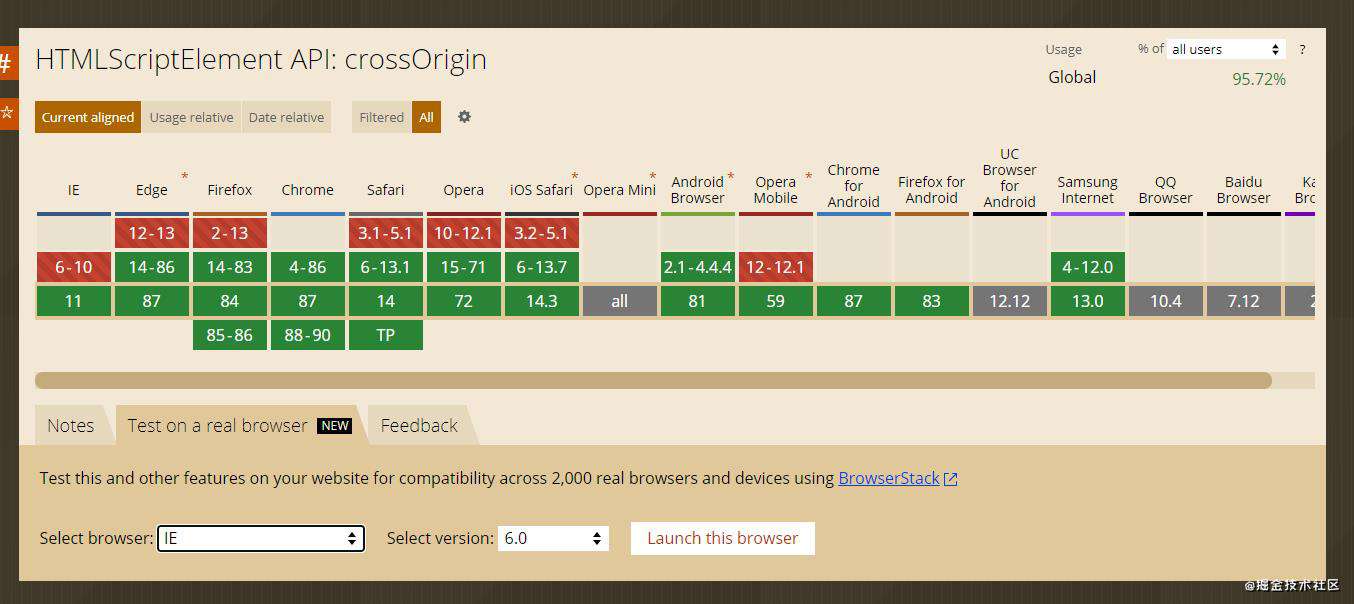Star this feature with the star icon
Viewport: 1354px width, 604px height.
coord(8,112)
